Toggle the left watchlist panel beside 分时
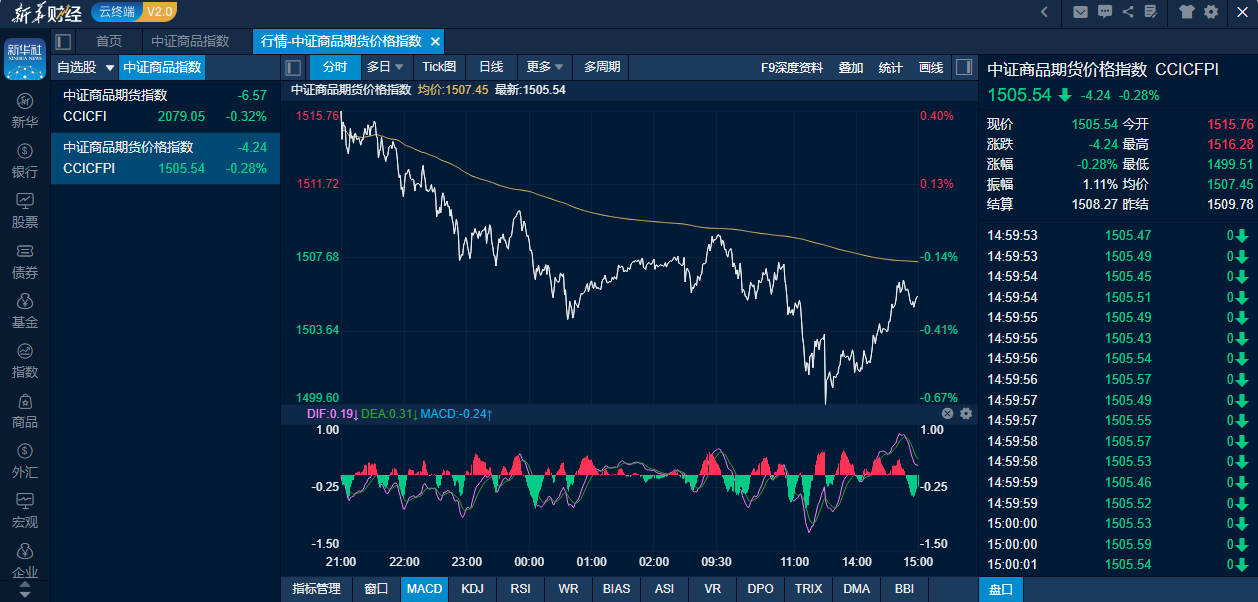 coord(293,67)
